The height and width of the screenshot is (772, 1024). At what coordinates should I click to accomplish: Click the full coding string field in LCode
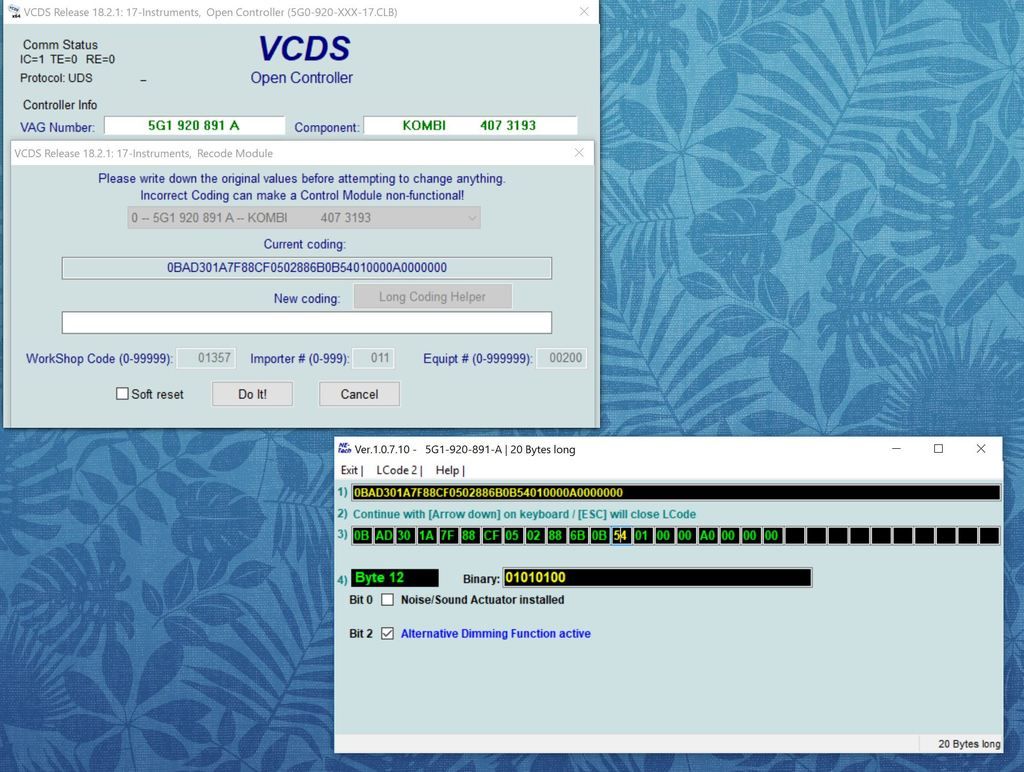[676, 492]
